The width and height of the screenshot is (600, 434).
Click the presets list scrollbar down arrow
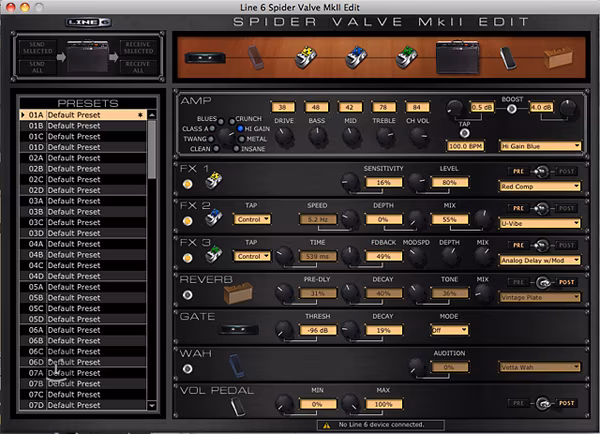(152, 406)
